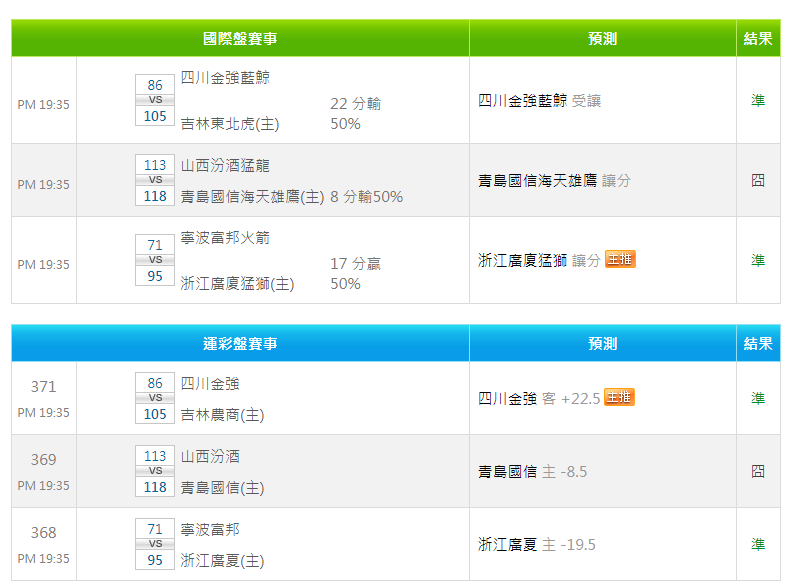794x588 pixels.
Task: Click the 準 result for 浙江廣廈猛獅 讓分
Action: pos(758,260)
